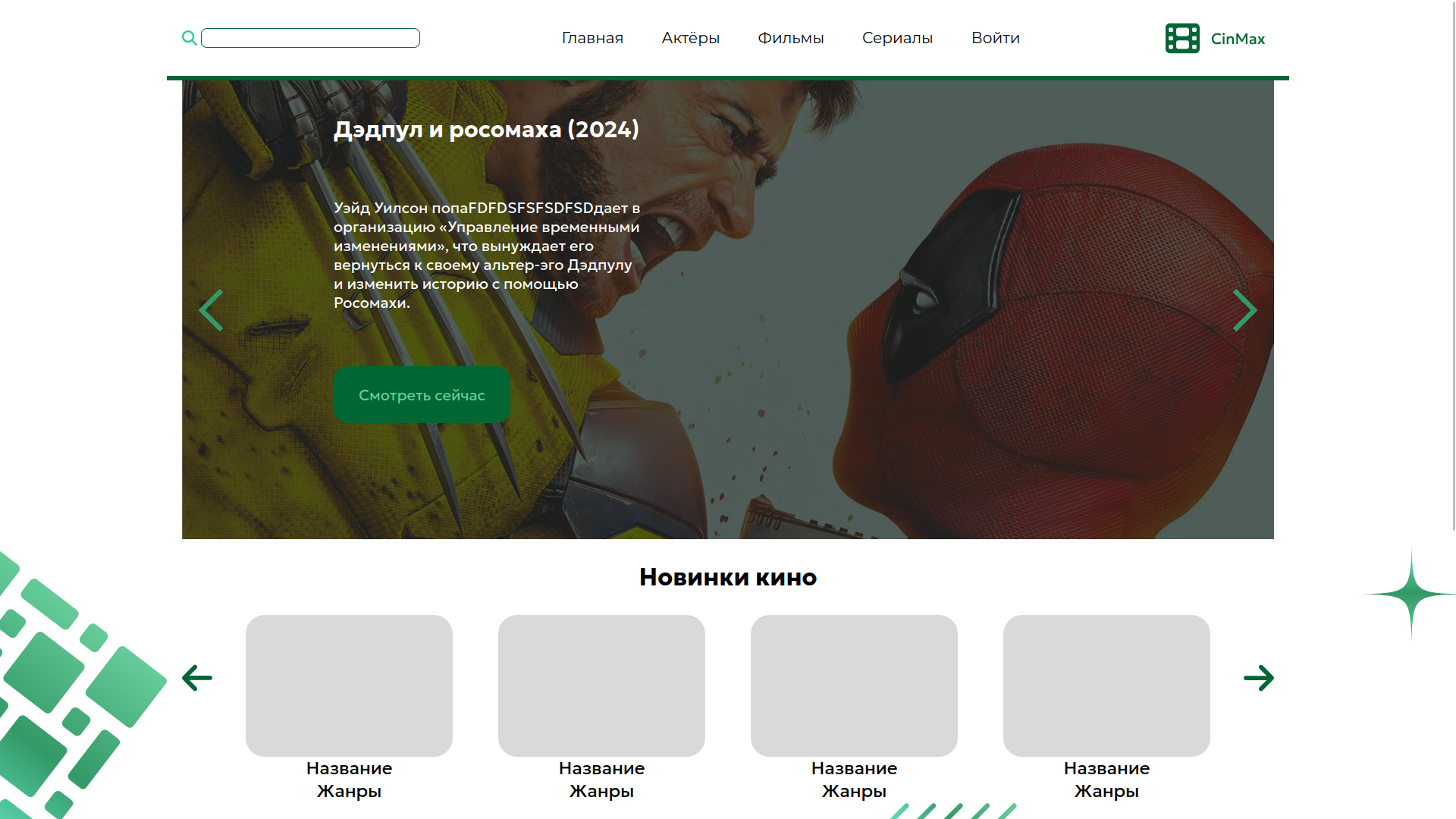Focus the search input field

(x=310, y=38)
